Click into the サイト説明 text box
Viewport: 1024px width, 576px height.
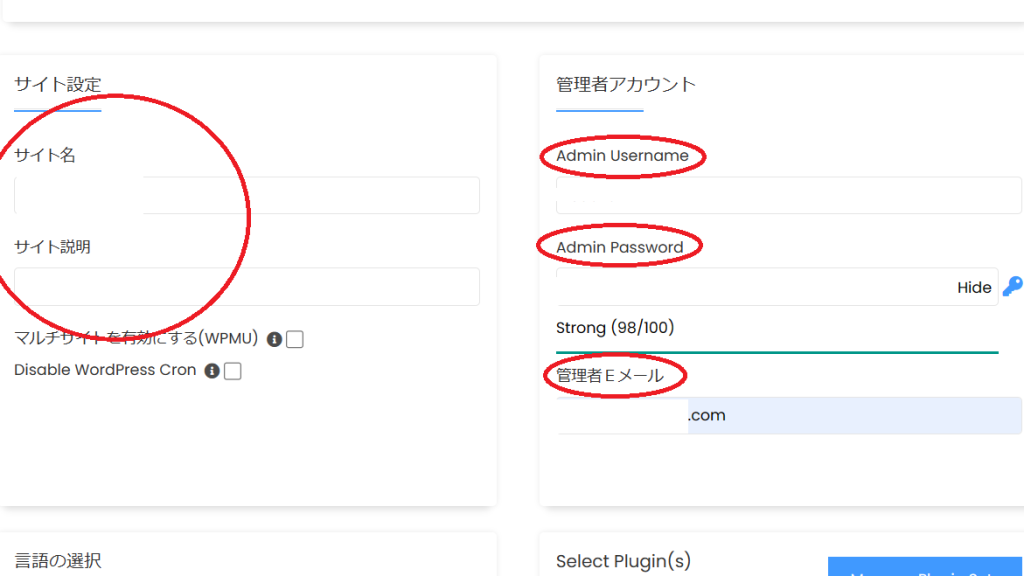click(x=247, y=286)
